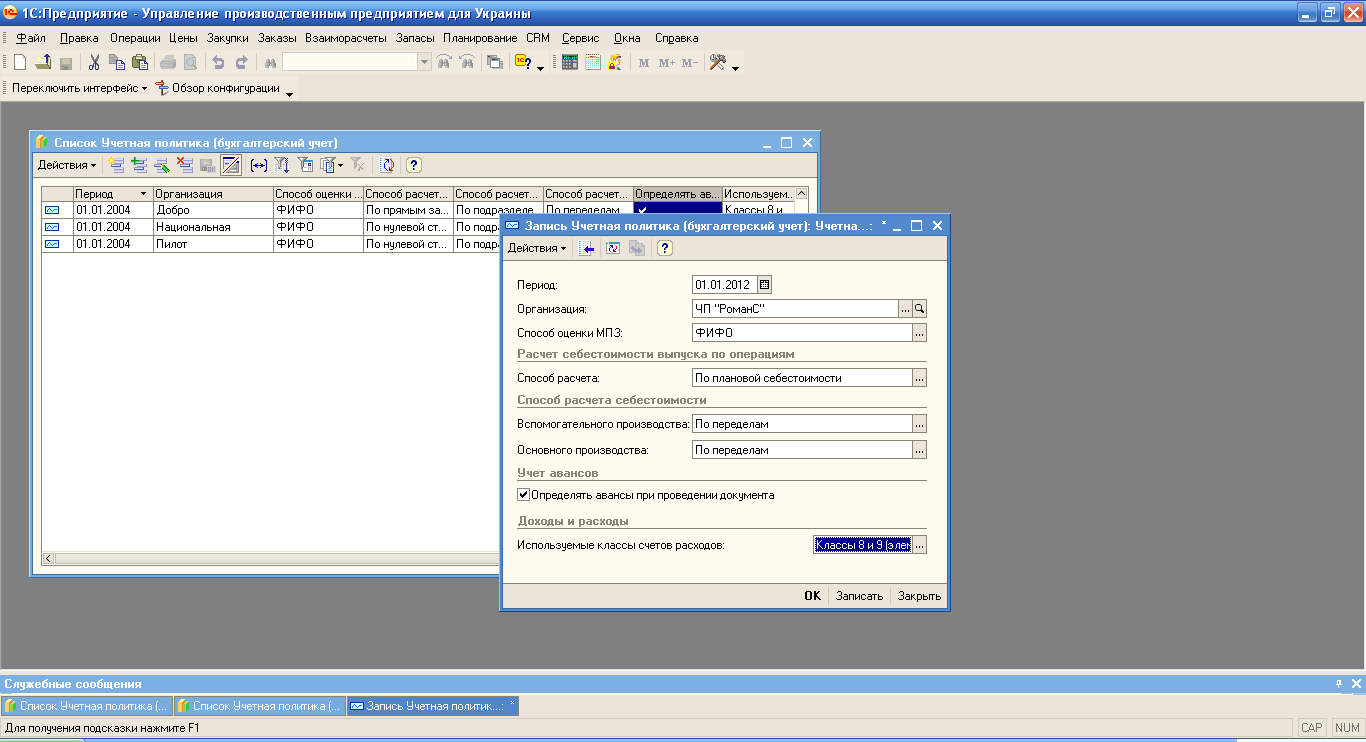Screen dimensions: 1366x742
Task: Click the list window horizontal scrollbar
Action: 270,558
